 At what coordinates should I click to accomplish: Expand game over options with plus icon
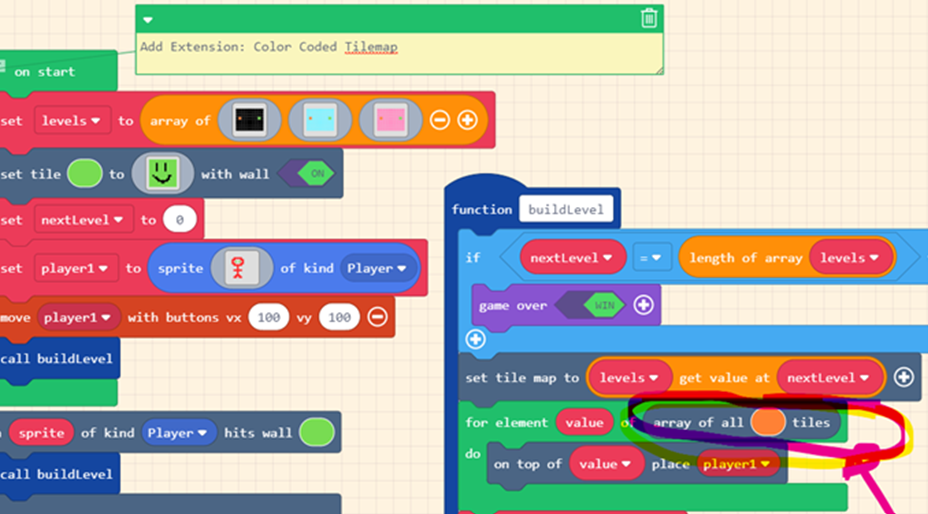[x=643, y=305]
